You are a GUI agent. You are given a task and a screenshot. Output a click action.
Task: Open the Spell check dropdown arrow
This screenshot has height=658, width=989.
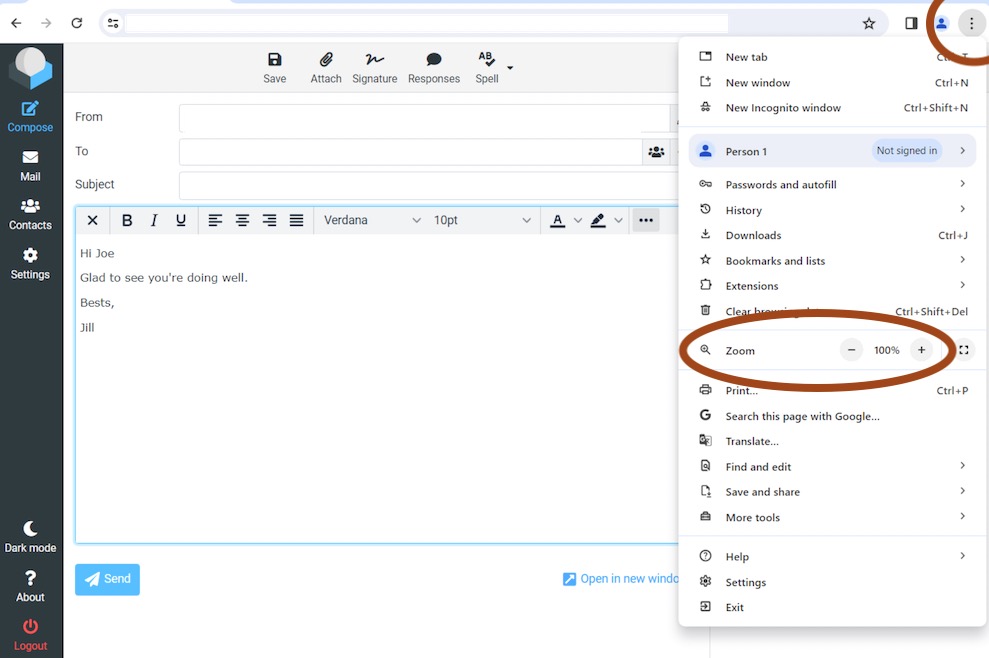tap(510, 68)
